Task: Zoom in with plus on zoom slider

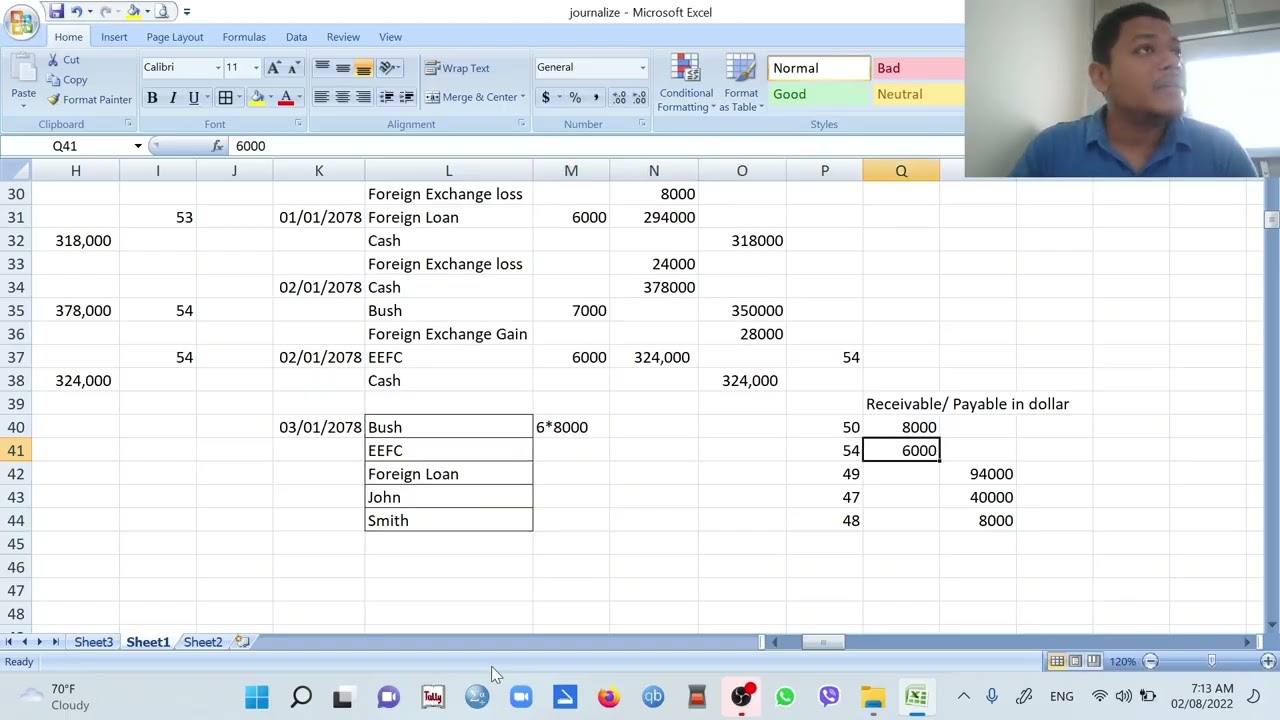Action: (x=1268, y=661)
